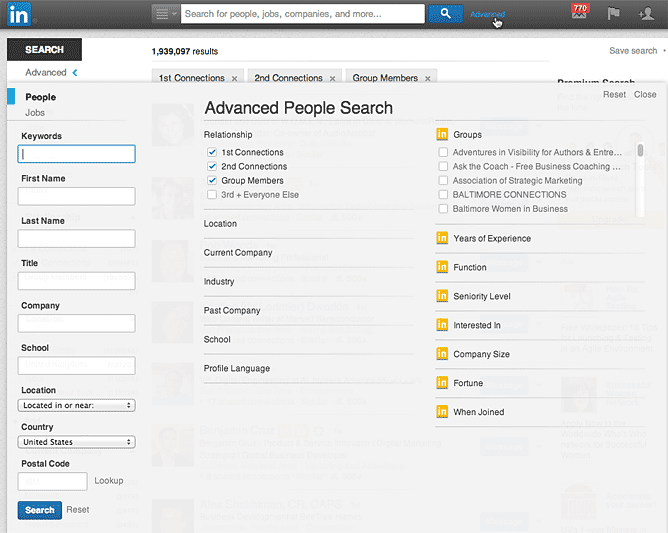Click the Advanced link in top bar
Viewport: 668px width, 533px height.
click(x=487, y=14)
